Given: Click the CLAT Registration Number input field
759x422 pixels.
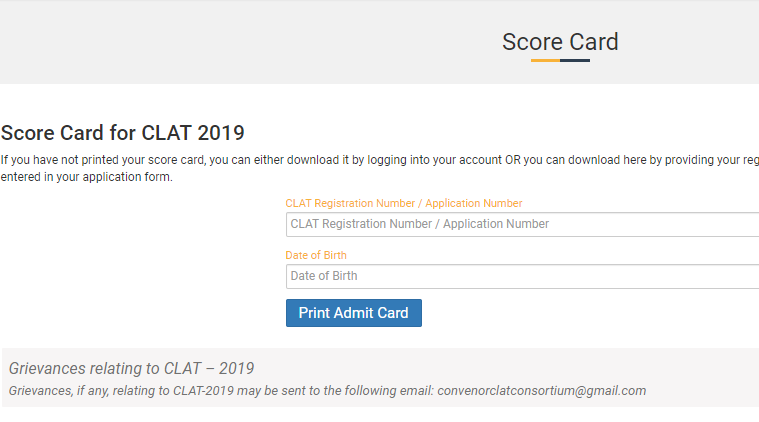Looking at the screenshot, I should pos(520,224).
